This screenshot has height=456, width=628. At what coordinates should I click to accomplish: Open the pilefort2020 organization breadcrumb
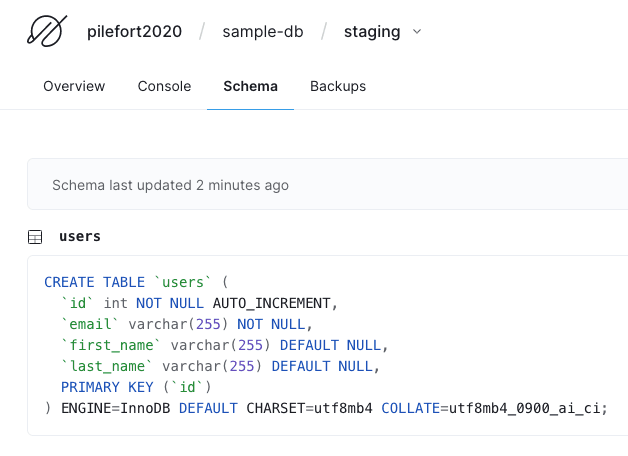tap(135, 32)
